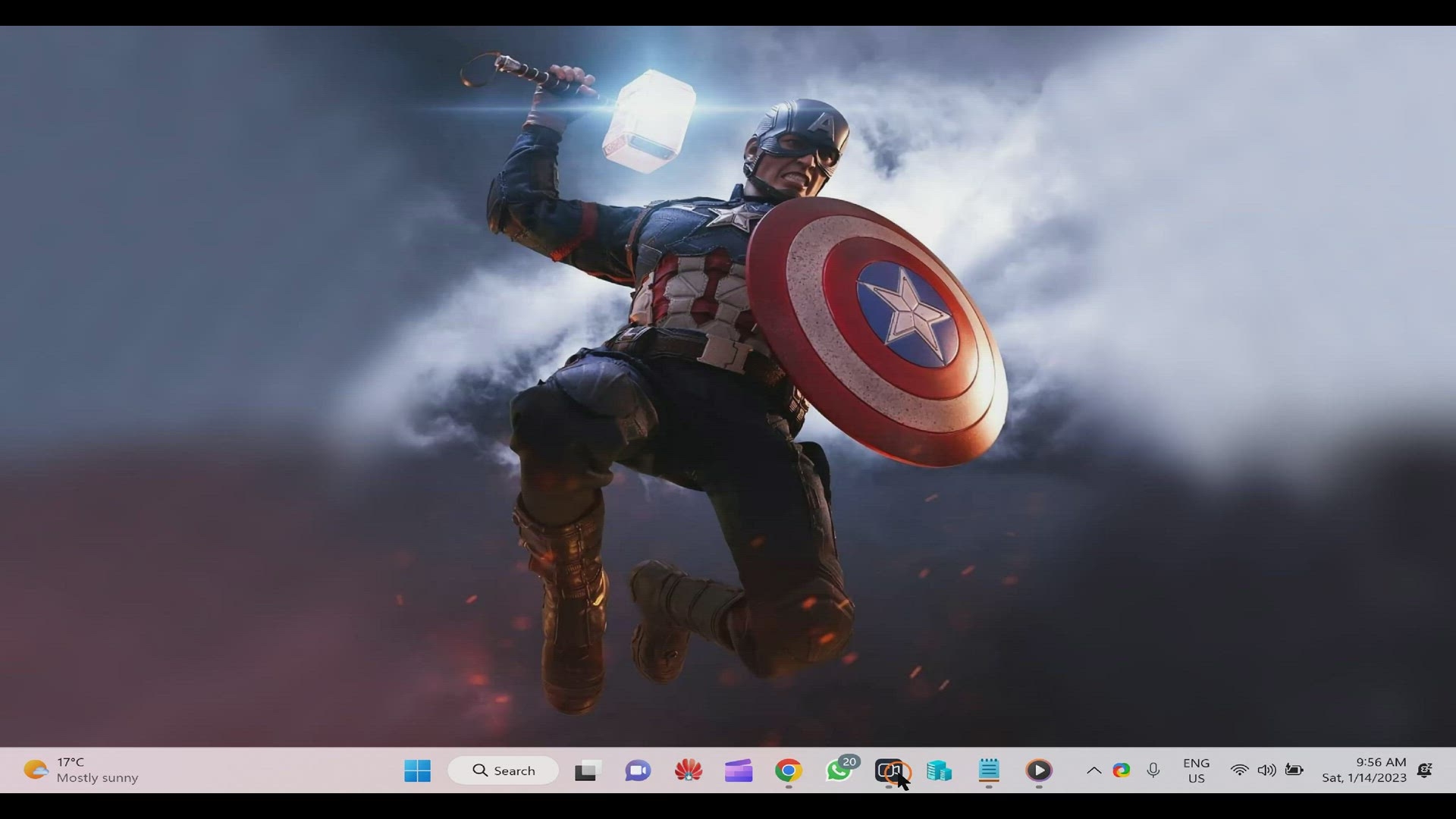
Task: Click the taskbar Search box
Action: (504, 770)
